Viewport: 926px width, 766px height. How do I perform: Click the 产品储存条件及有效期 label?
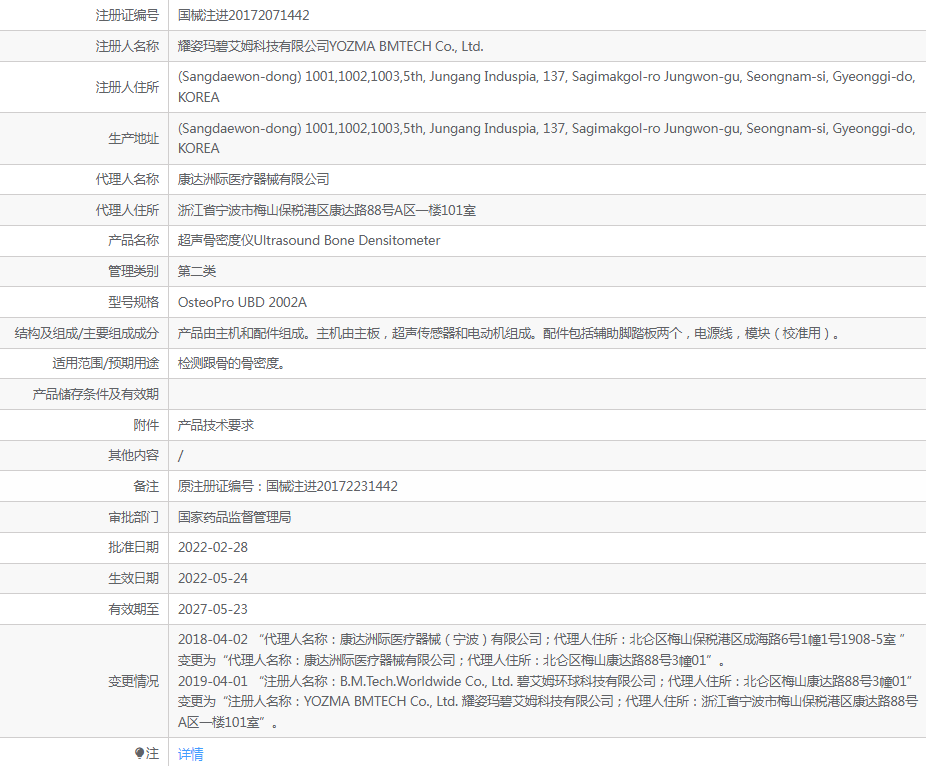(x=96, y=394)
